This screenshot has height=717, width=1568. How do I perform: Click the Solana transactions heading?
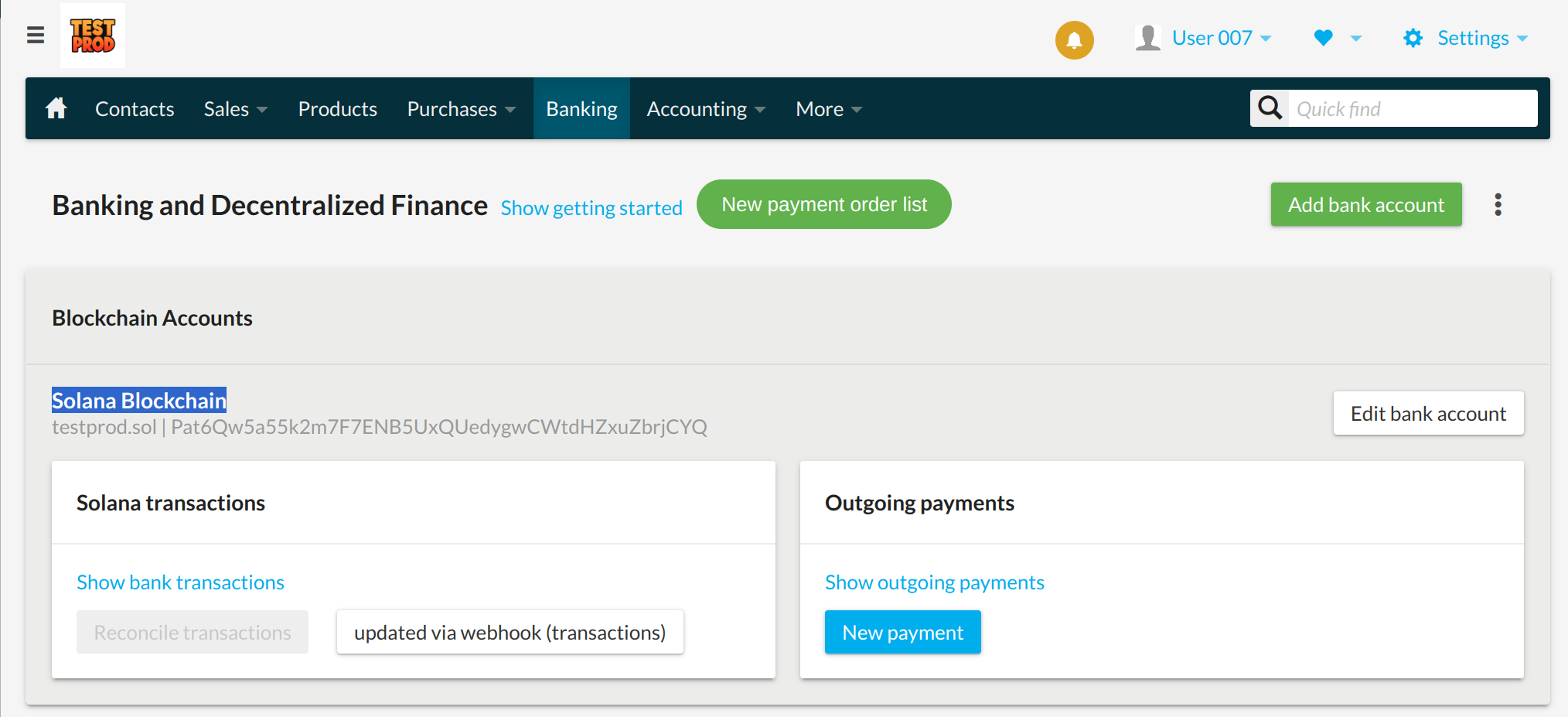(171, 503)
